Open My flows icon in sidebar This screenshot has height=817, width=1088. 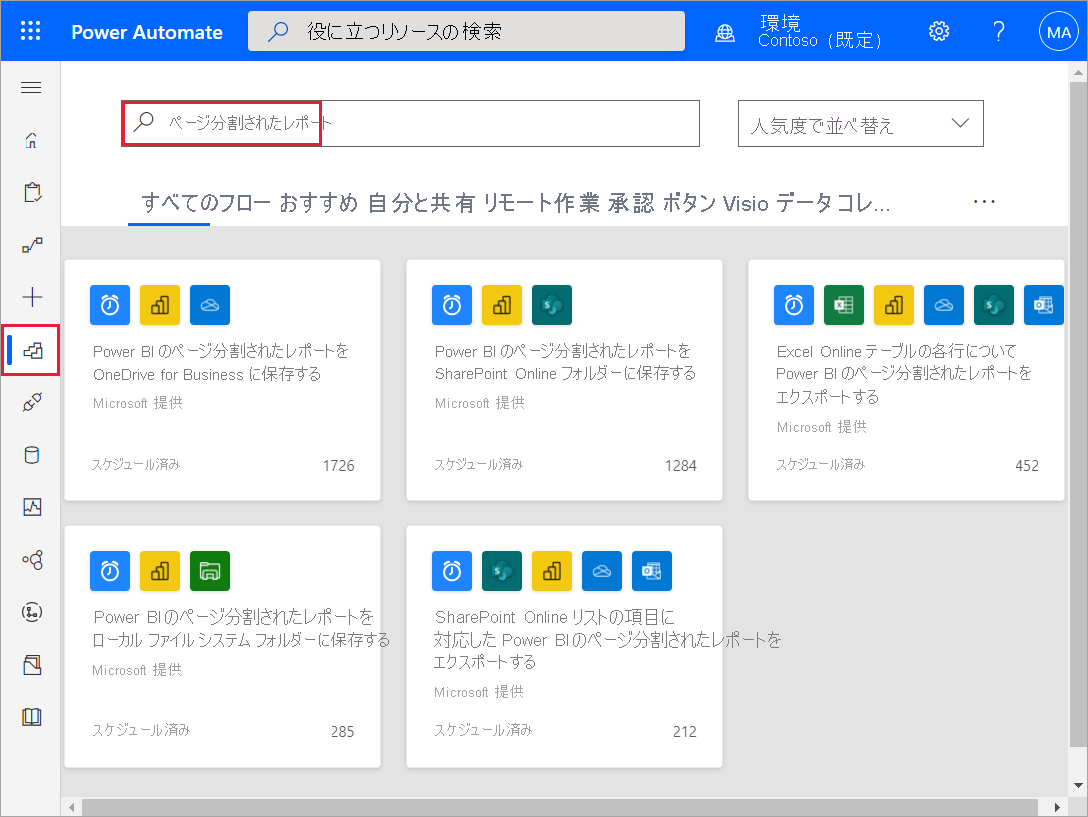click(x=32, y=245)
